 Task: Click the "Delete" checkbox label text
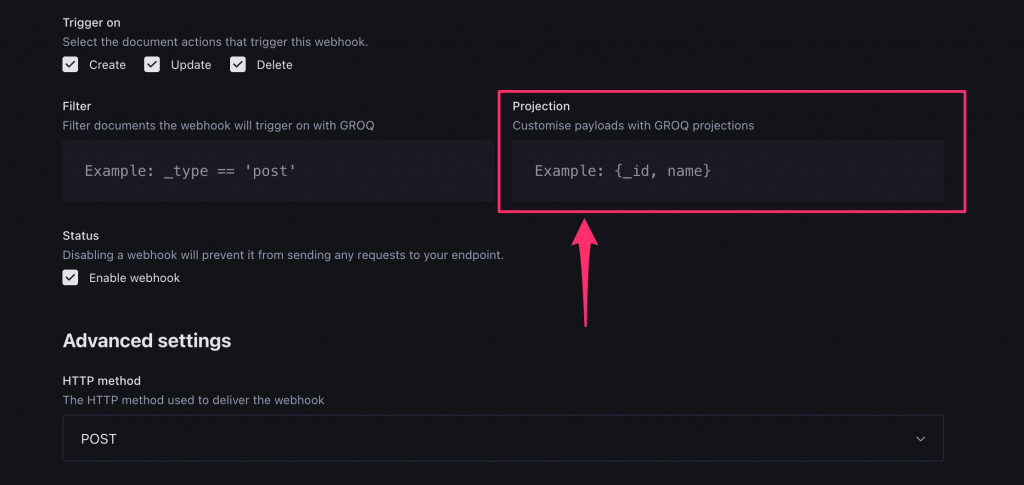coord(275,65)
